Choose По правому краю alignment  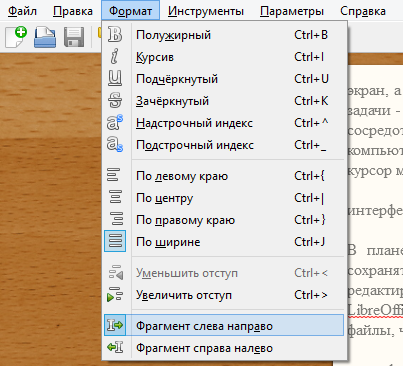(x=224, y=219)
